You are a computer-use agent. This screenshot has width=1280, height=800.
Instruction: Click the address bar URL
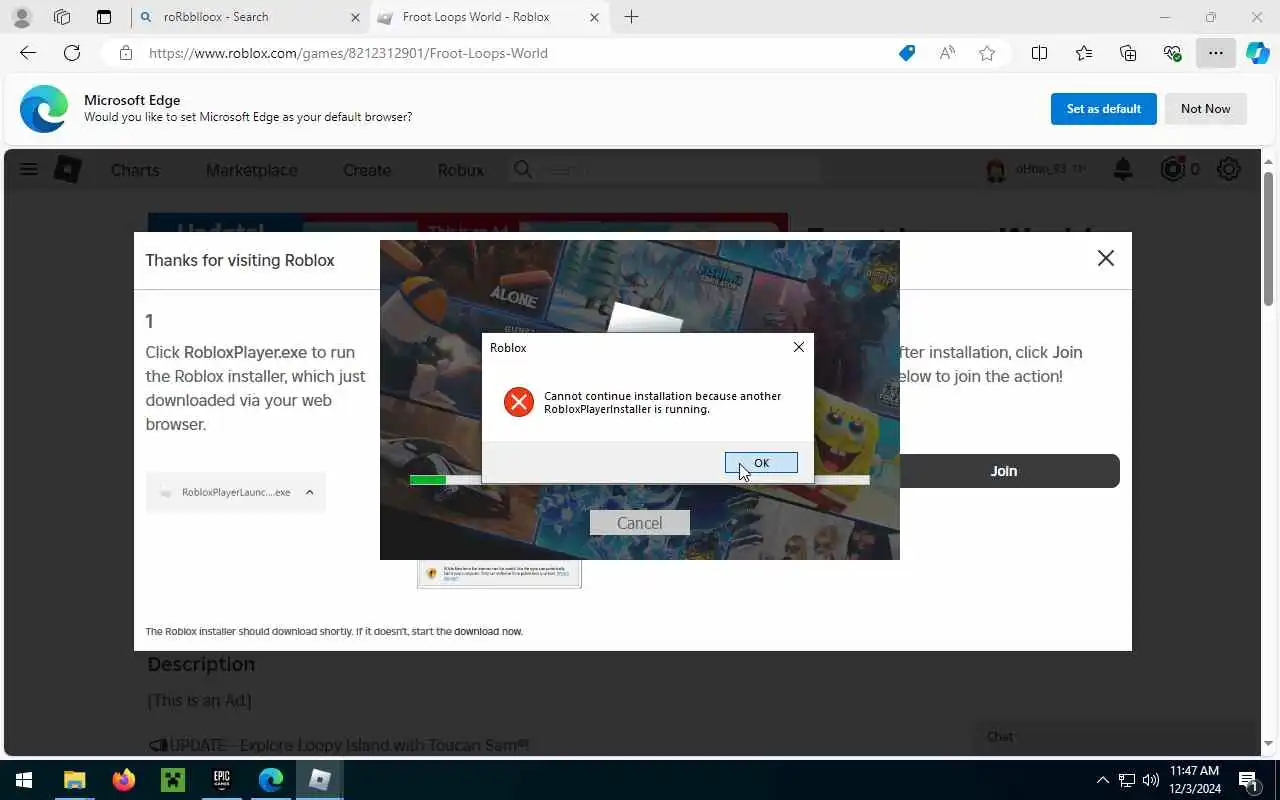point(348,53)
